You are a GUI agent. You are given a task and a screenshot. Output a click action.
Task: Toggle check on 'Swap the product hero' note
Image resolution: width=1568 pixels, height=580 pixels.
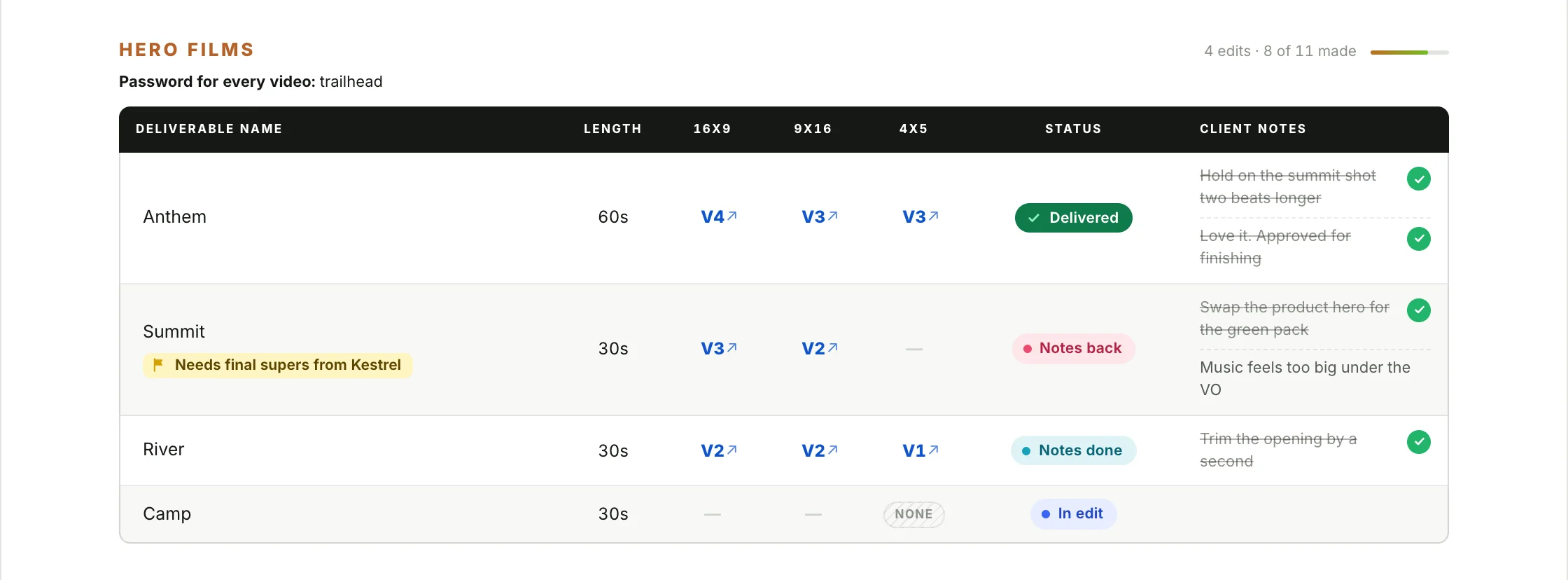pos(1419,310)
